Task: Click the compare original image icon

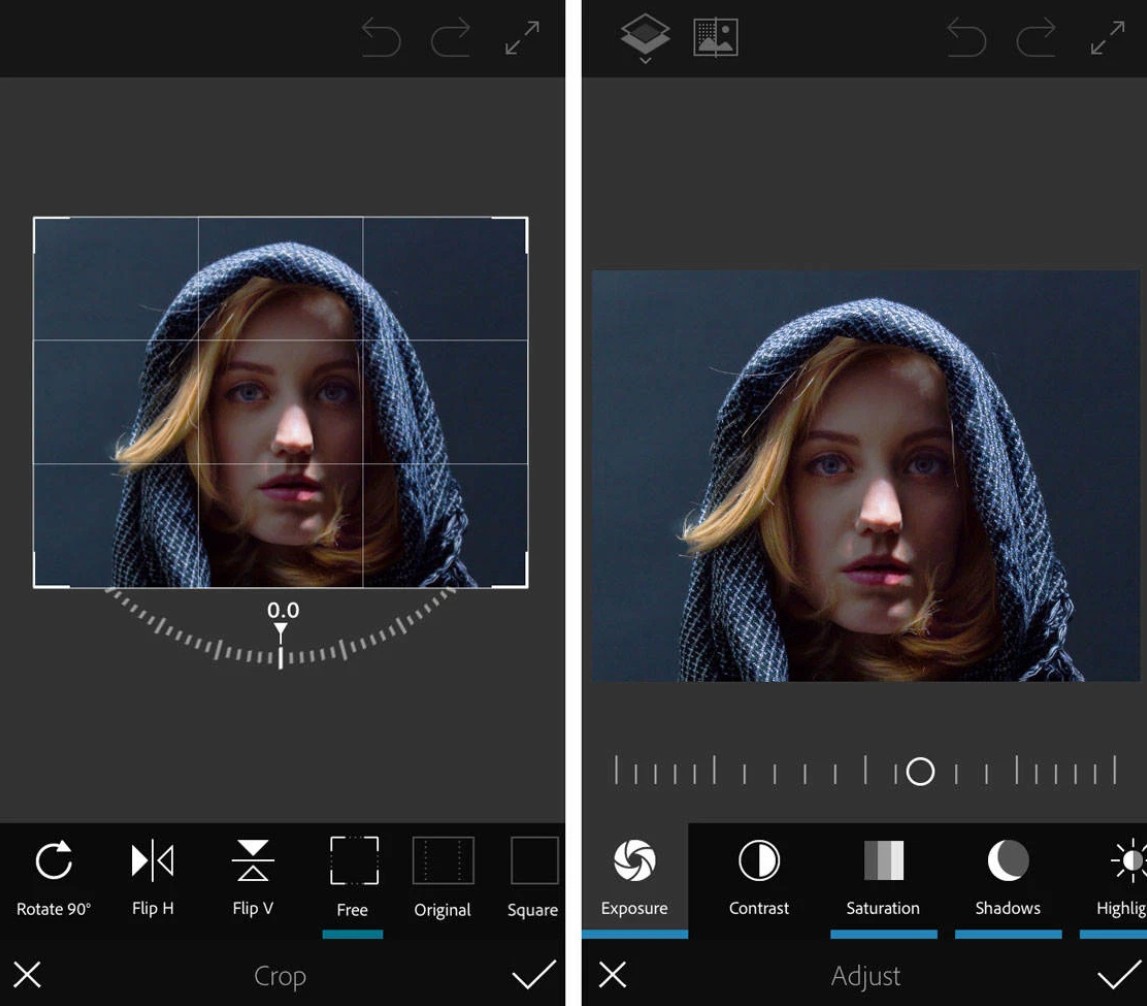Action: (x=715, y=38)
